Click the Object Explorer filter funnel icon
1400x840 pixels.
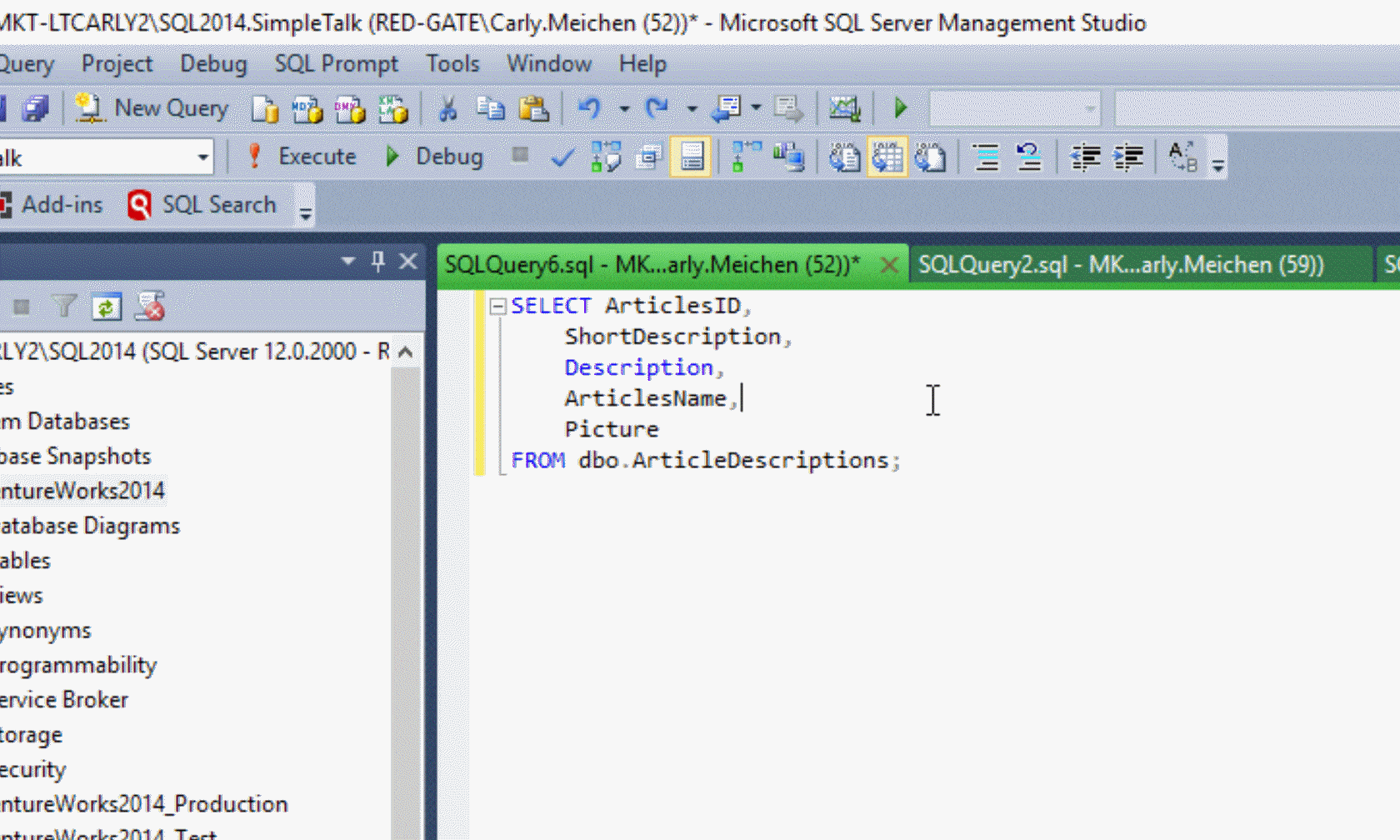coord(64,307)
